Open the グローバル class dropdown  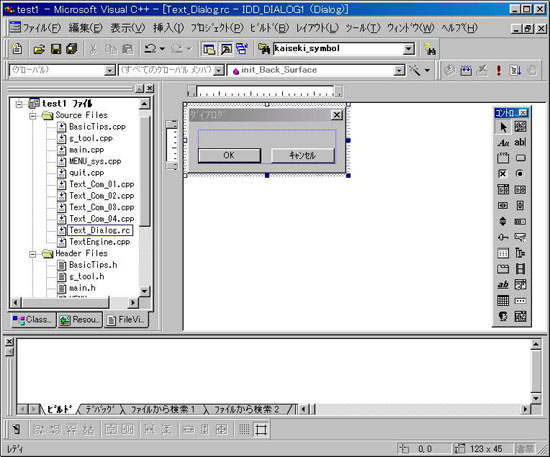(110, 70)
